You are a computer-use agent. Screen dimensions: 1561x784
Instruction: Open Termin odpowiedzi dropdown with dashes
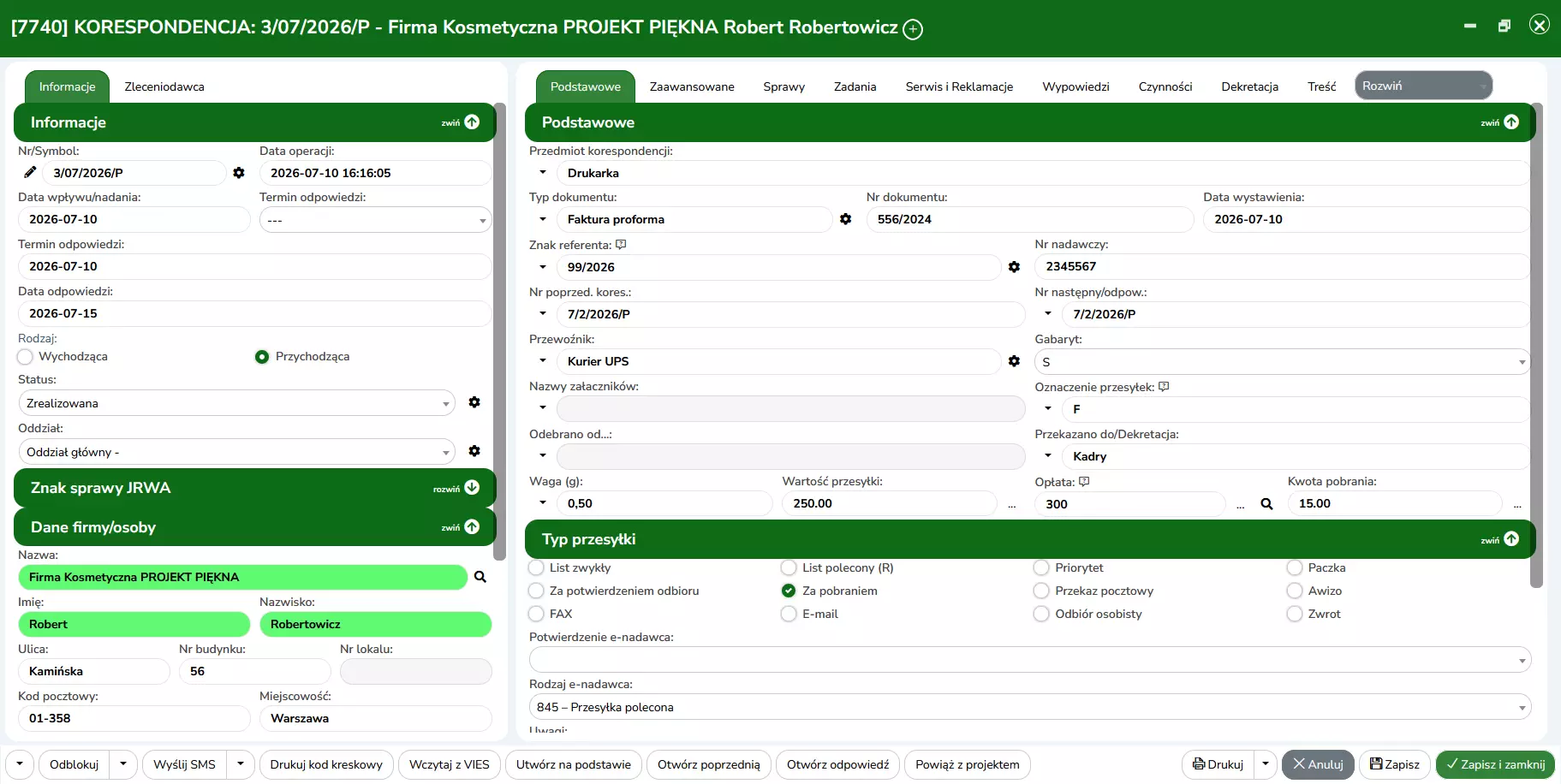point(375,220)
